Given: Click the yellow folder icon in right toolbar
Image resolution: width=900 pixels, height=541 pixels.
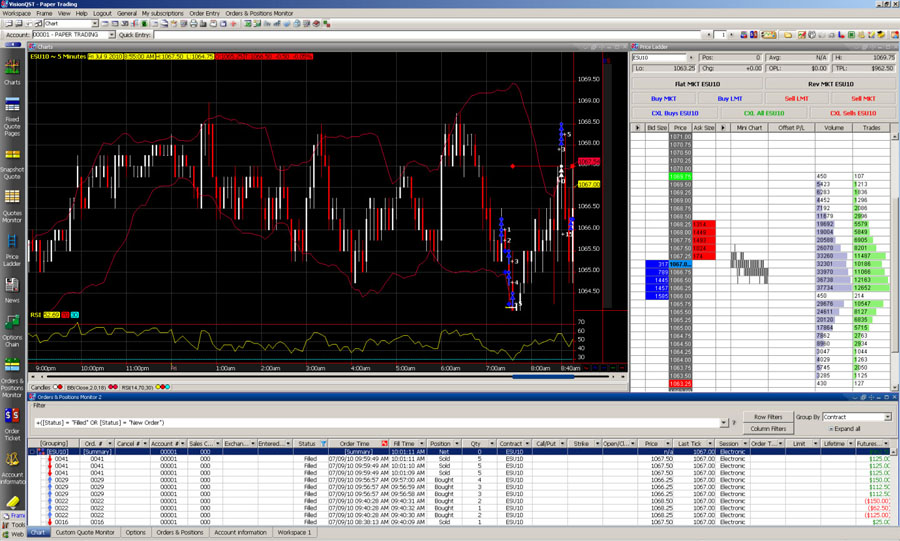Looking at the screenshot, I should click(x=788, y=34).
